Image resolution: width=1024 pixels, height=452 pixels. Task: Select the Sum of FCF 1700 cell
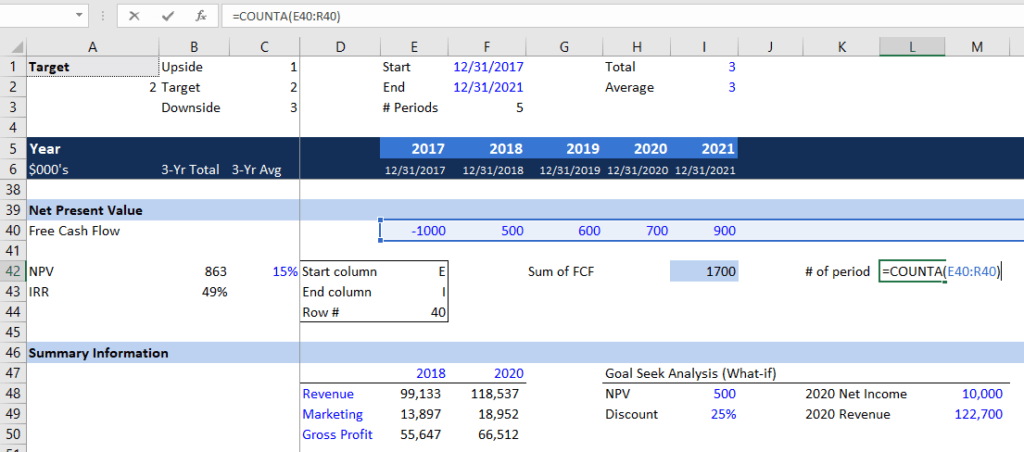click(704, 272)
